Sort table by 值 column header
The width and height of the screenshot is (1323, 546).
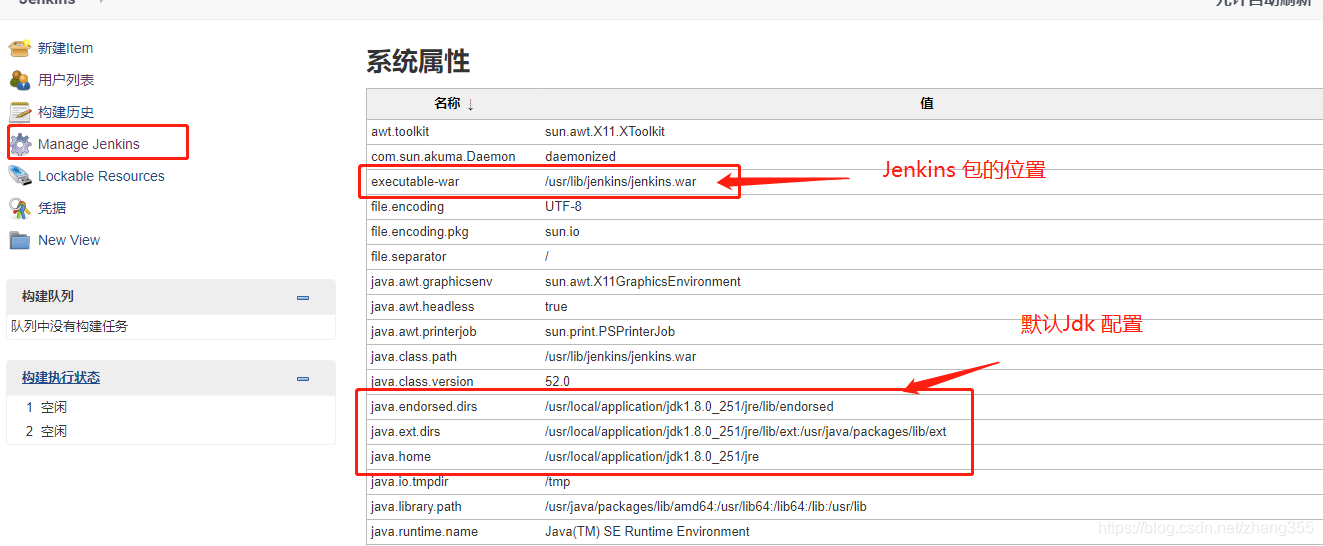[x=927, y=103]
